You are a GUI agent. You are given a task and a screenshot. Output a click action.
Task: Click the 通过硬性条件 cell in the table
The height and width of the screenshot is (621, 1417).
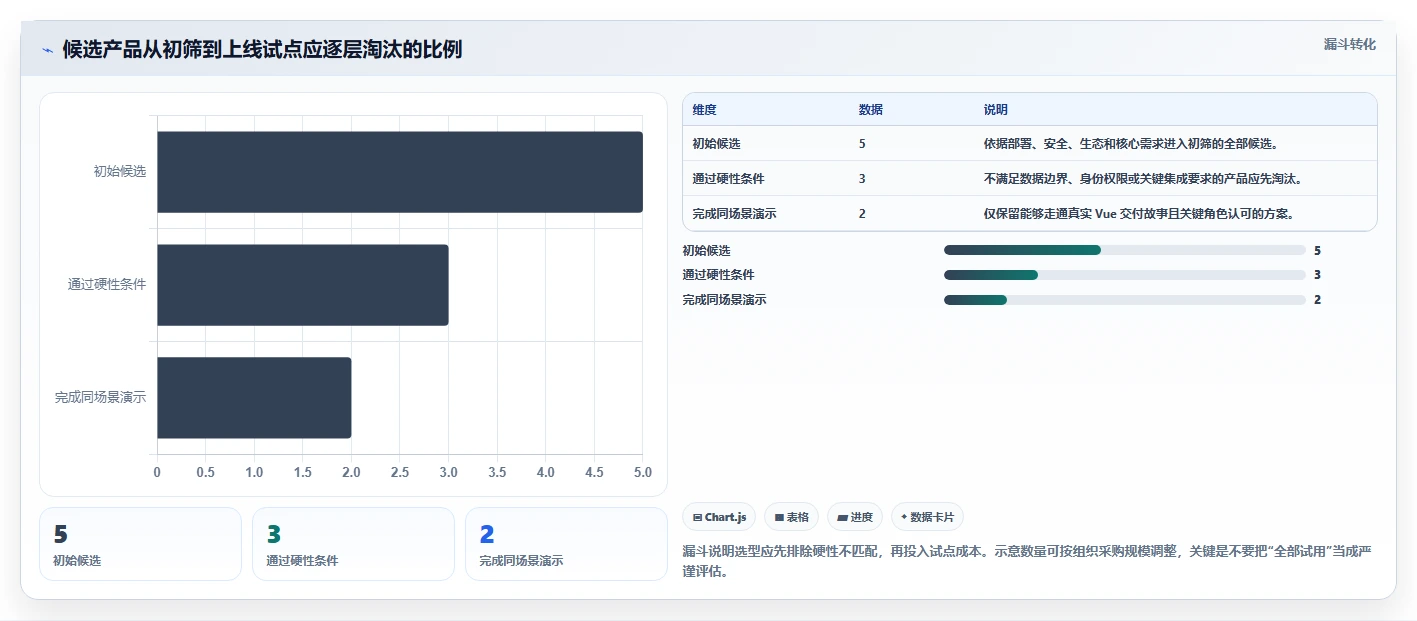point(729,179)
